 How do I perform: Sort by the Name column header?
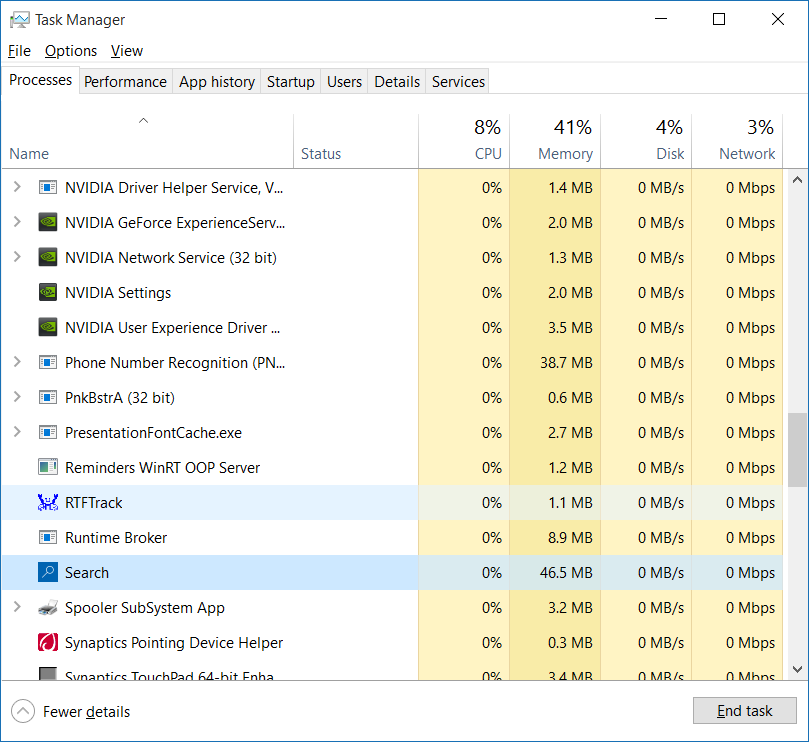click(148, 141)
